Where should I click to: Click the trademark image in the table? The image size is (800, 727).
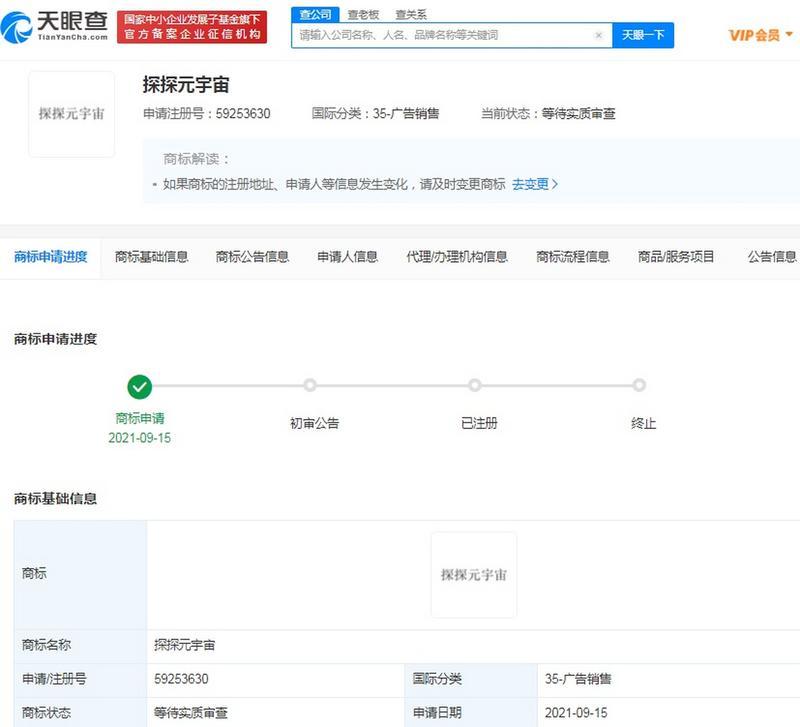(x=474, y=575)
